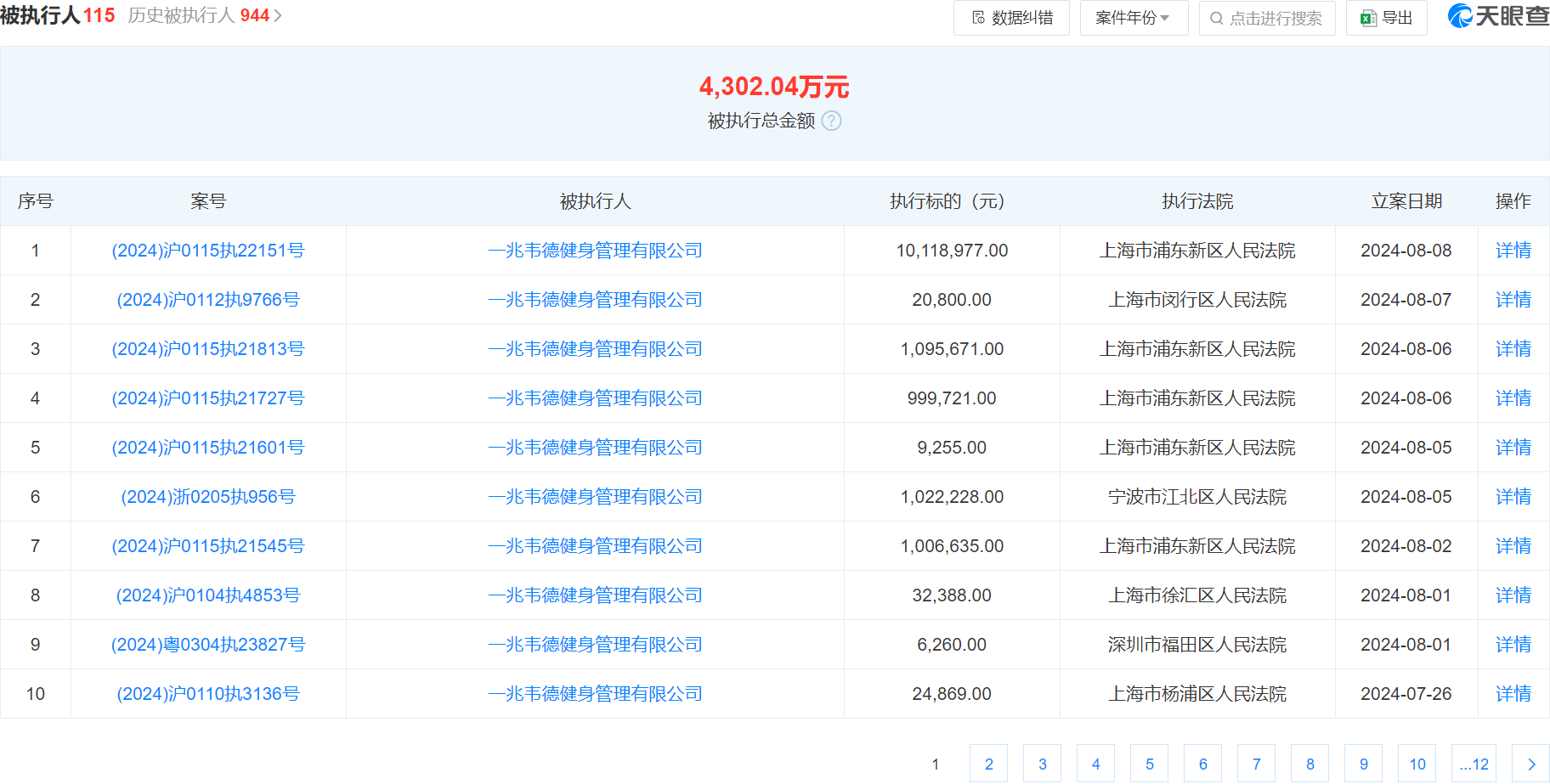Go to page 10
The width and height of the screenshot is (1550, 784).
[1417, 764]
